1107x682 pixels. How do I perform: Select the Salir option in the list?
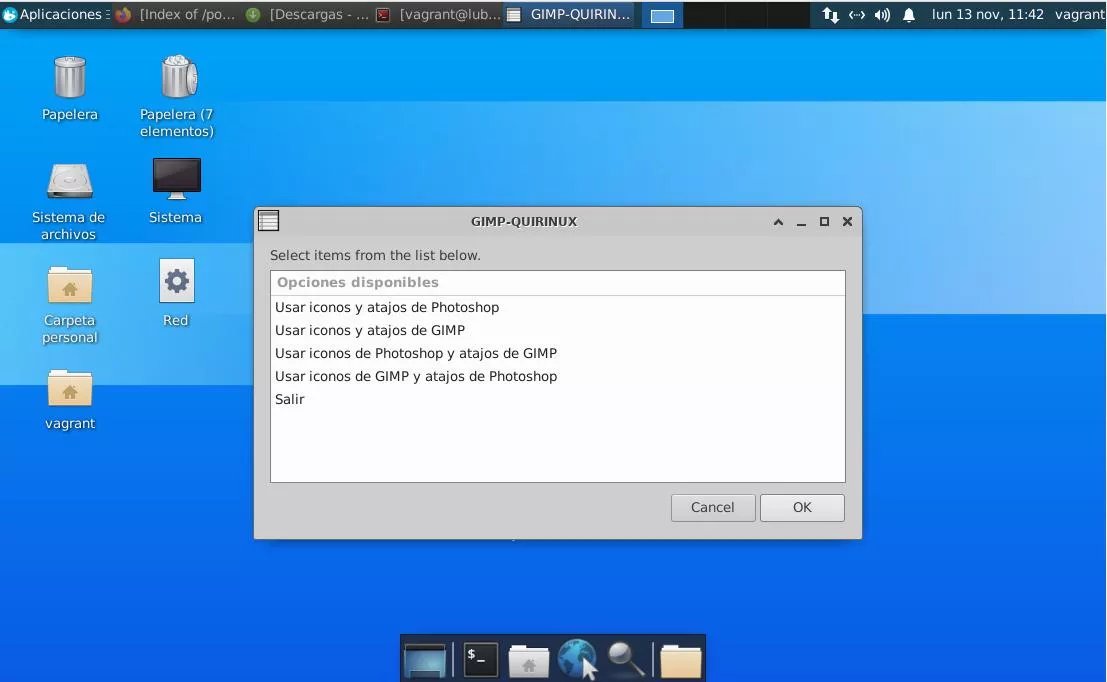290,399
